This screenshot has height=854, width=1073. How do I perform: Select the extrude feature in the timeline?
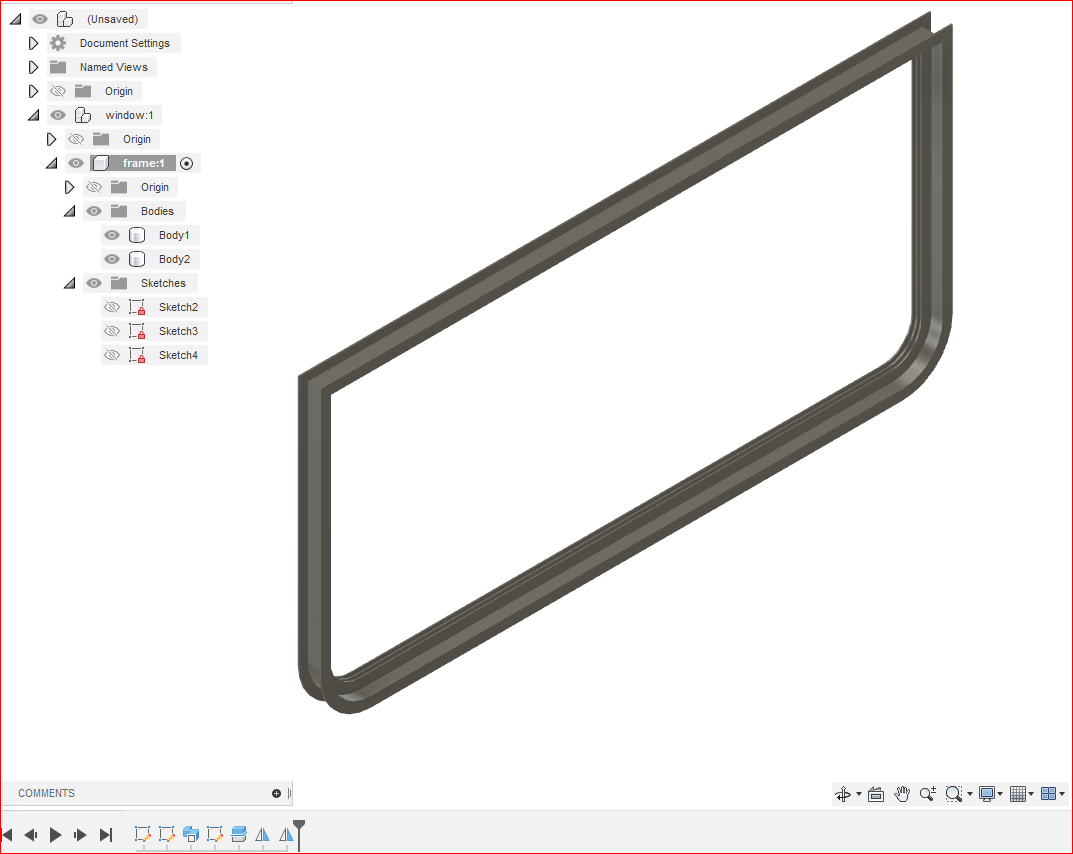(191, 834)
